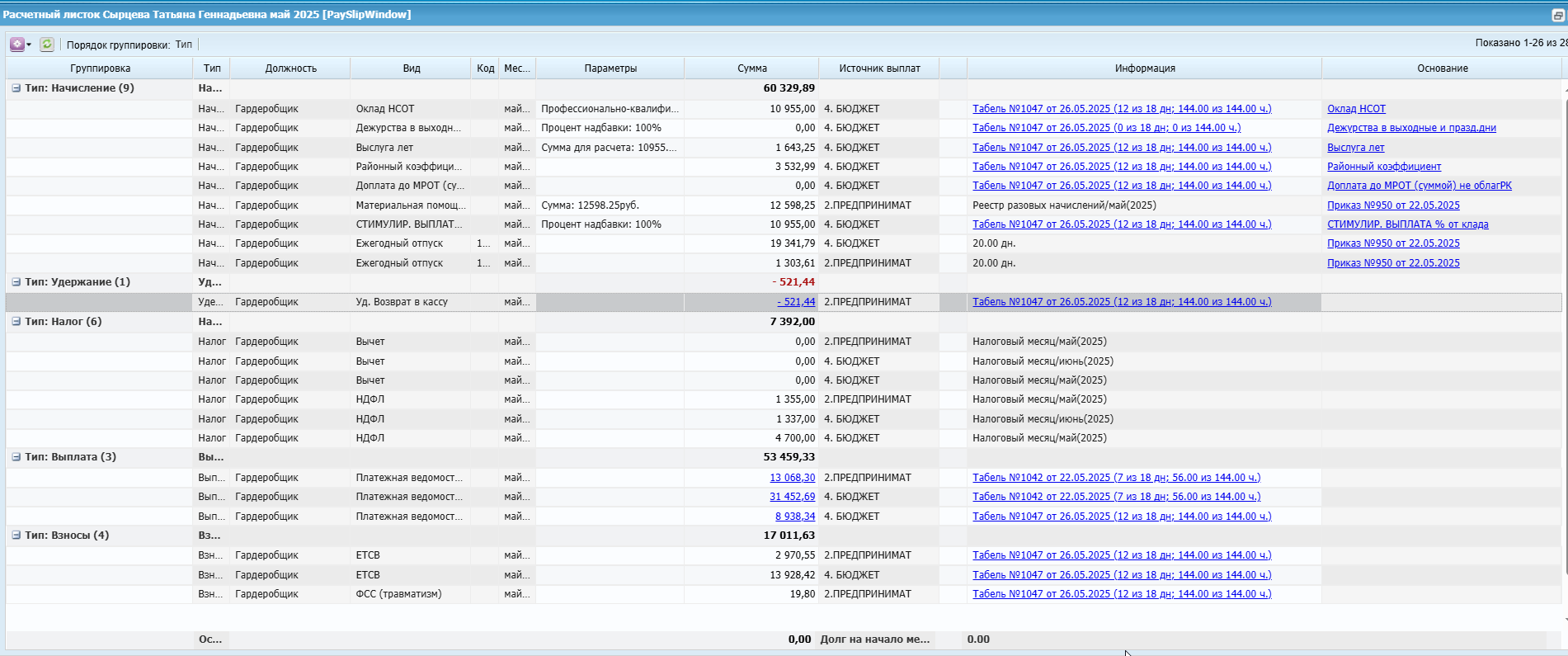Click the purple settings gear icon

[16, 45]
